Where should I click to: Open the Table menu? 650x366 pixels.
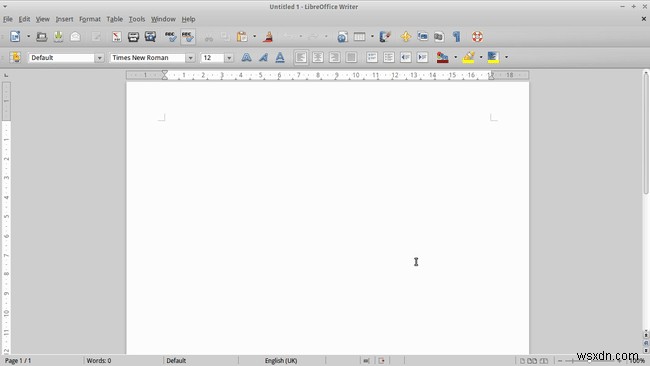(x=114, y=19)
